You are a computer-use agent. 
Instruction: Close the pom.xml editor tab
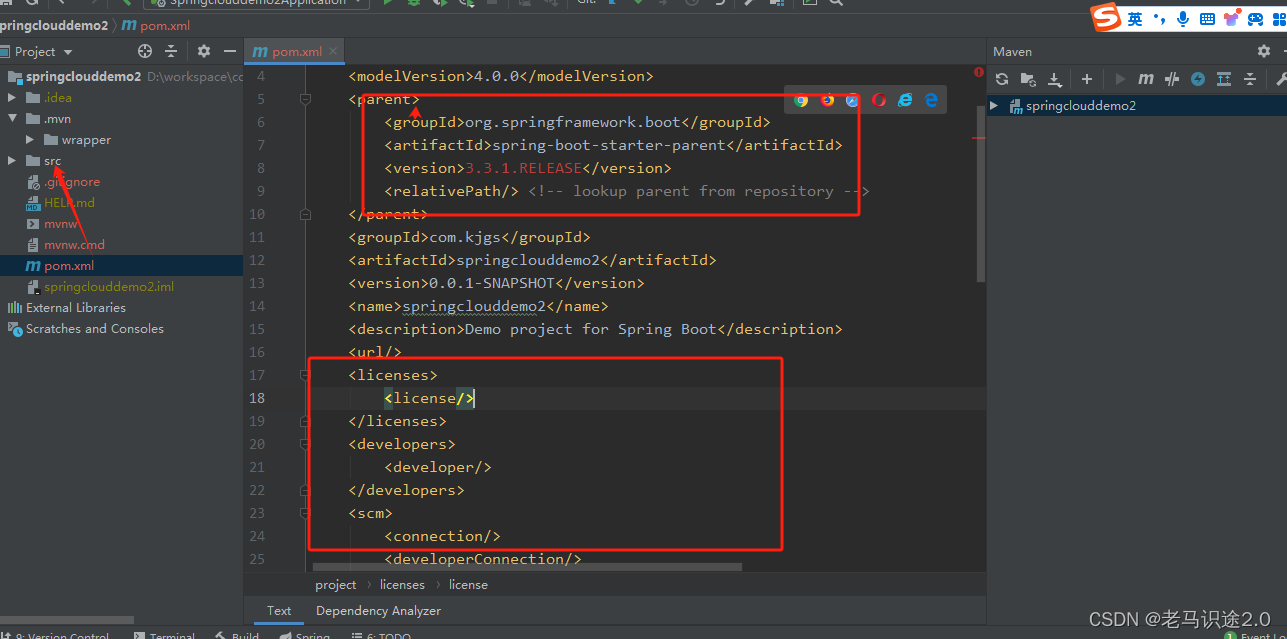pyautogui.click(x=334, y=51)
